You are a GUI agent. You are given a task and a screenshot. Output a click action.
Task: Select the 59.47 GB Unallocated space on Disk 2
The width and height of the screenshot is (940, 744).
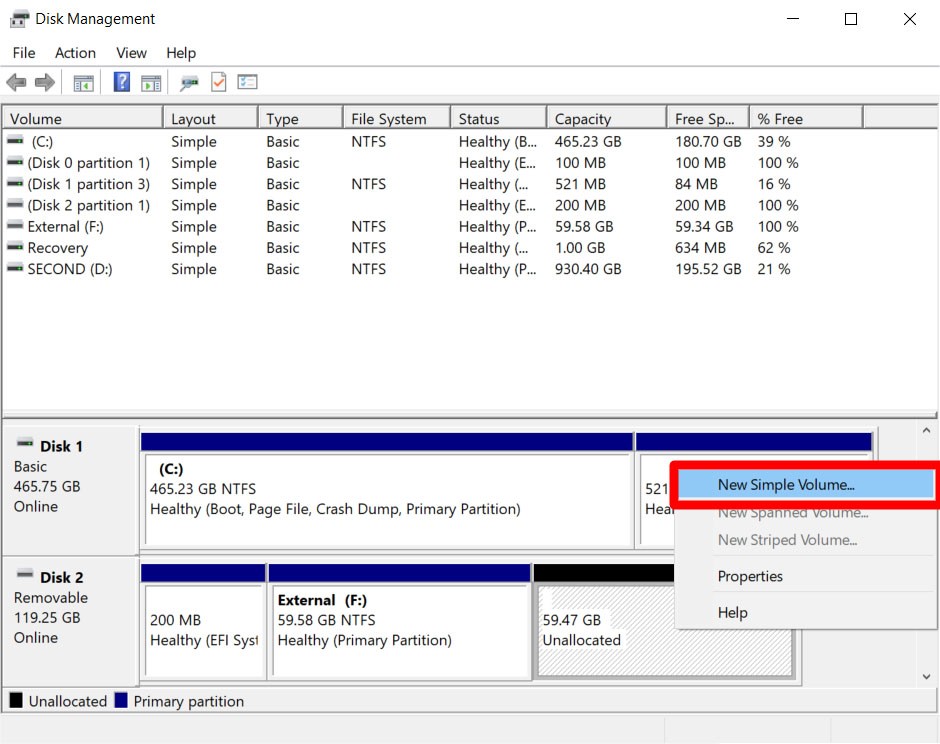click(600, 620)
